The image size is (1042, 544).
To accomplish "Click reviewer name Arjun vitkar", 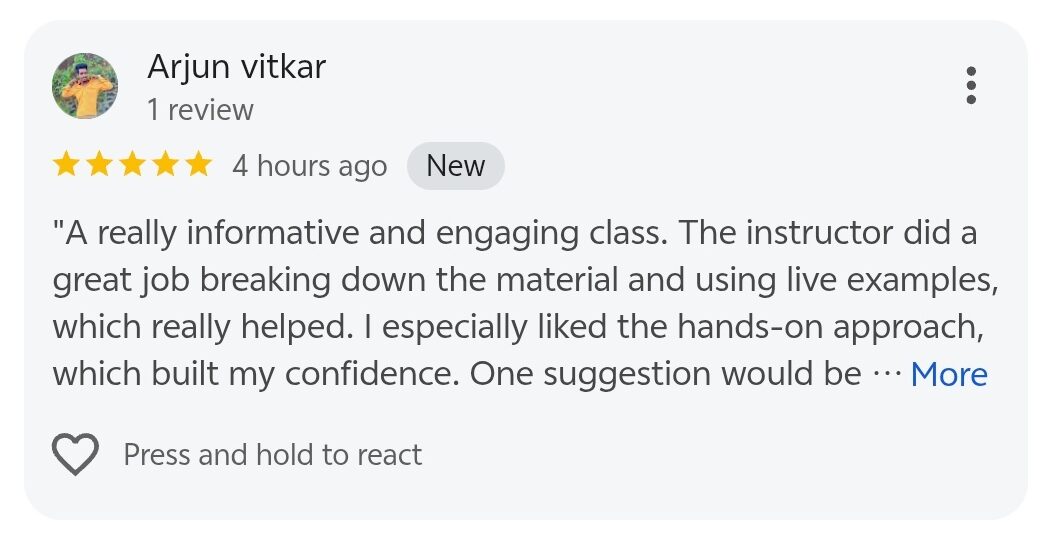I will pos(236,67).
